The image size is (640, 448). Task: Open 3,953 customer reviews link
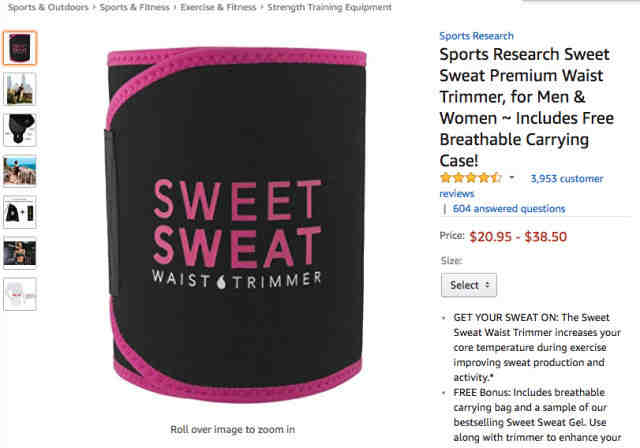point(521,186)
